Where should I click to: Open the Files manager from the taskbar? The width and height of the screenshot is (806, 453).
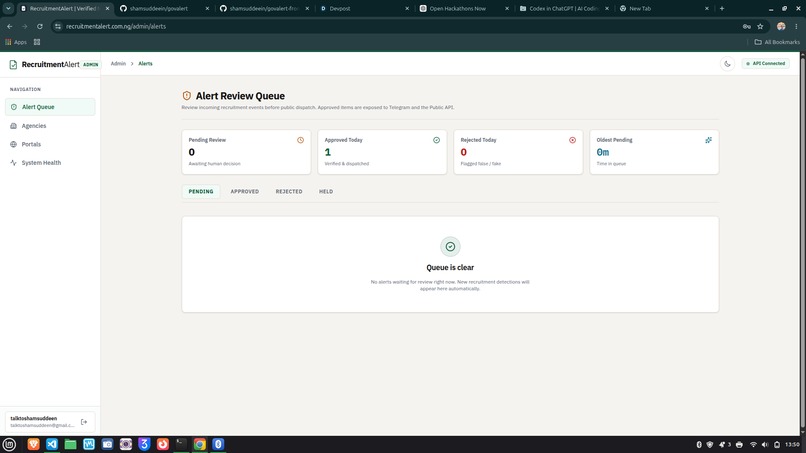click(70, 444)
